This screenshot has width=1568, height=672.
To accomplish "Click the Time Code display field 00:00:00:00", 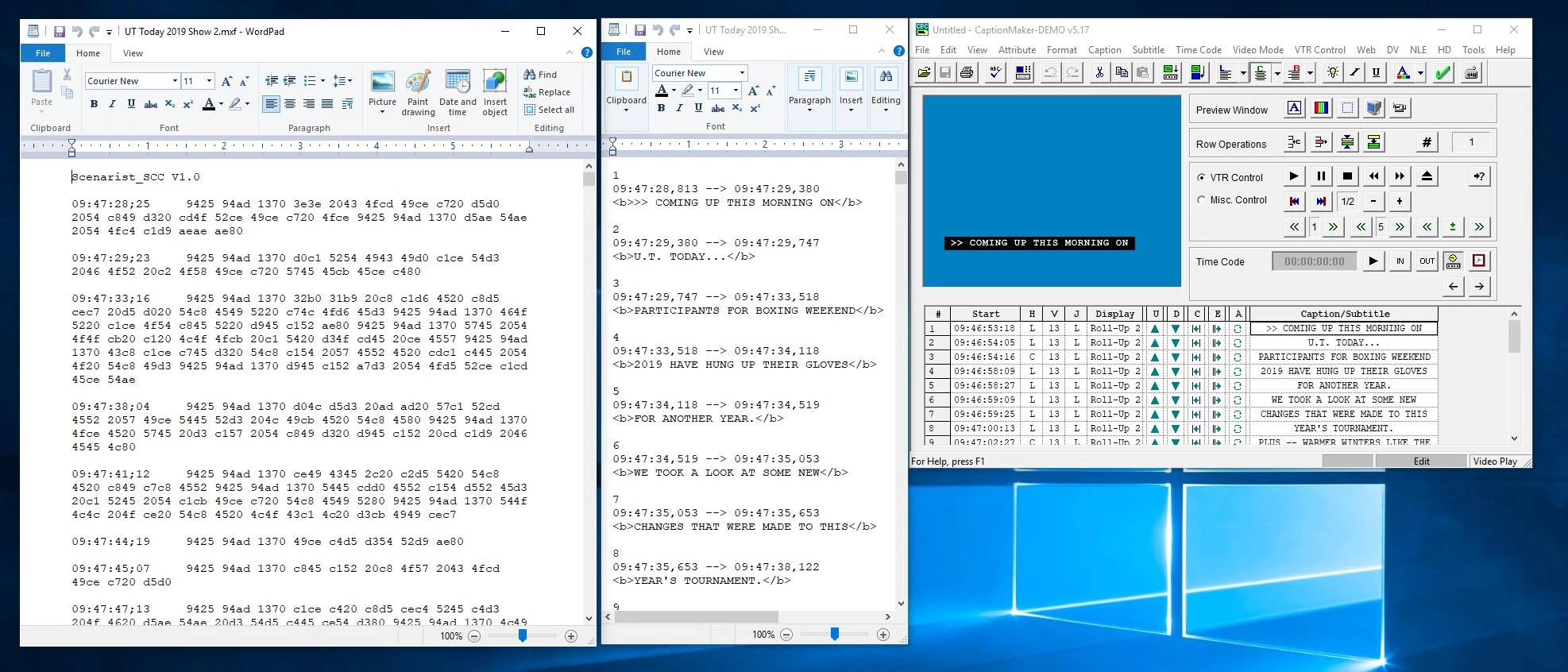I will tap(1315, 261).
